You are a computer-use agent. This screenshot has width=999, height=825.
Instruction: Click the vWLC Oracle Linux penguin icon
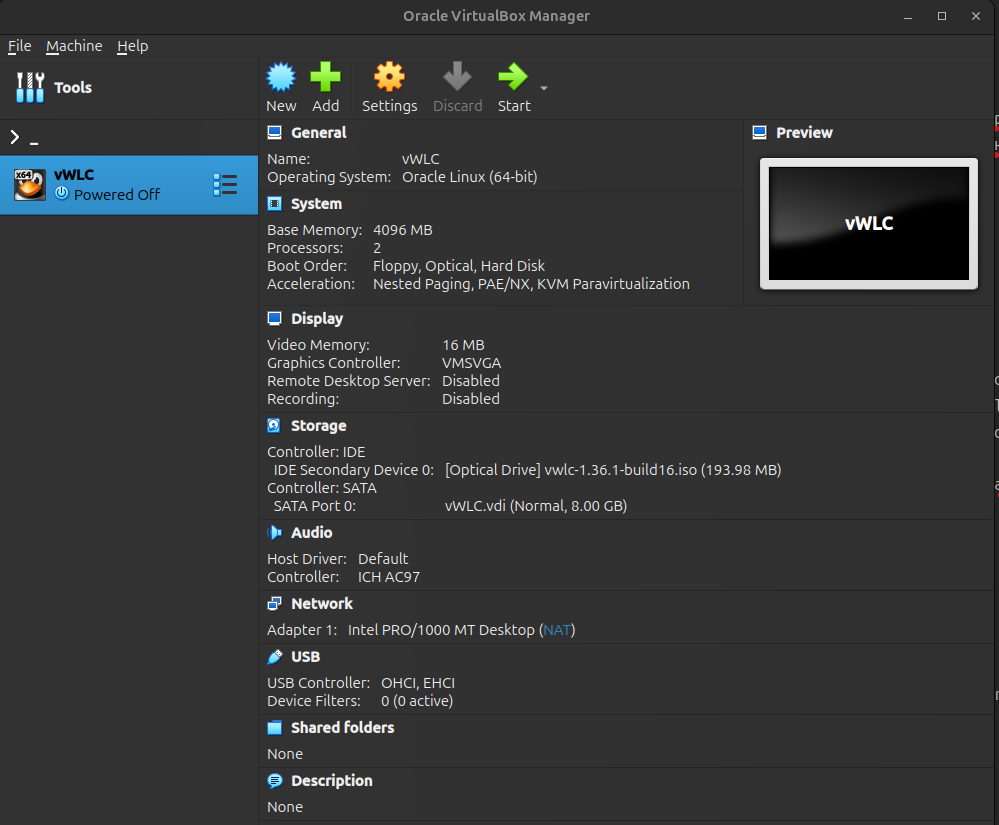pos(30,185)
